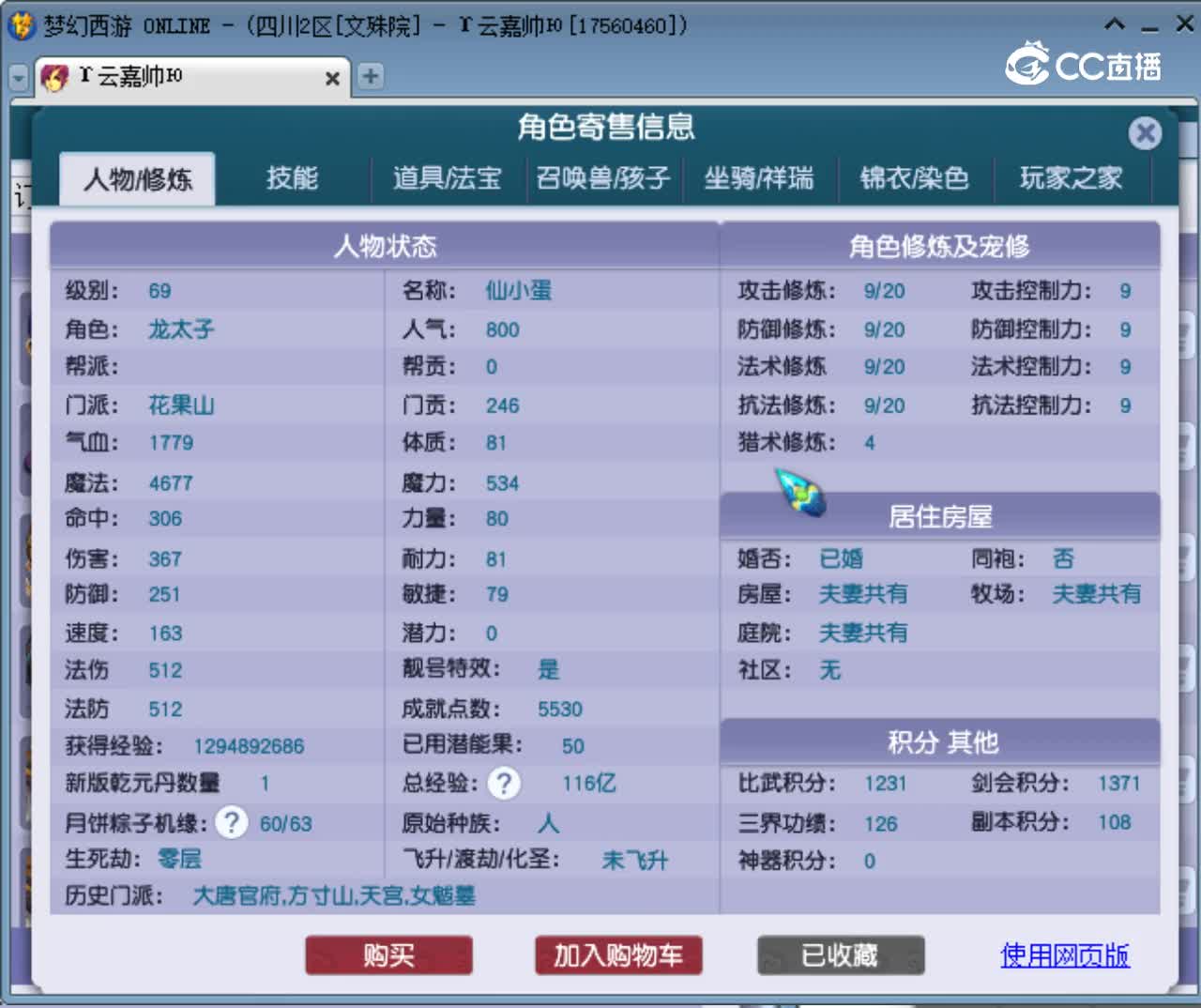Click the help icon beside 月饼粽子机缘
1201x1008 pixels.
(231, 822)
